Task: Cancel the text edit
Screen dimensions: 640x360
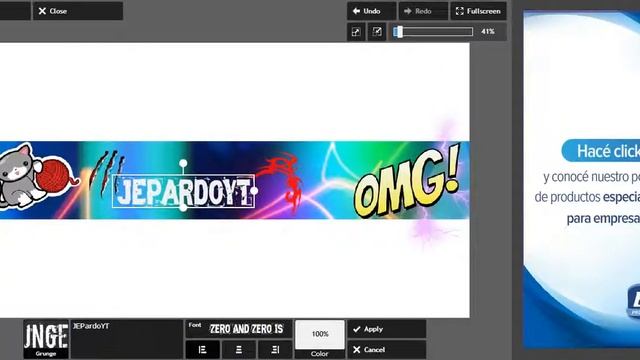Action: click(387, 350)
